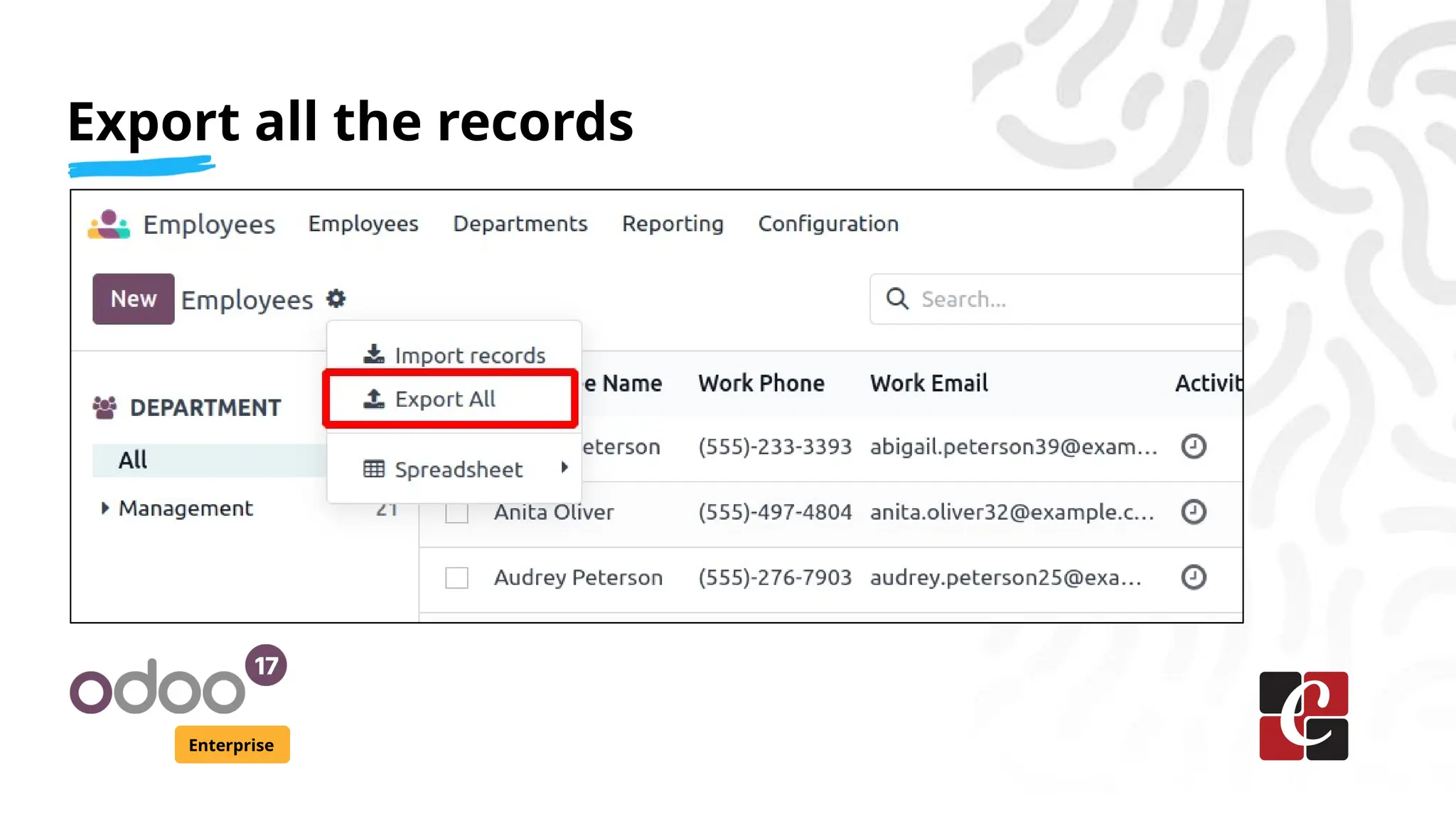Expand the Management department tree node
Viewport: 1456px width, 819px height.
[x=105, y=508]
